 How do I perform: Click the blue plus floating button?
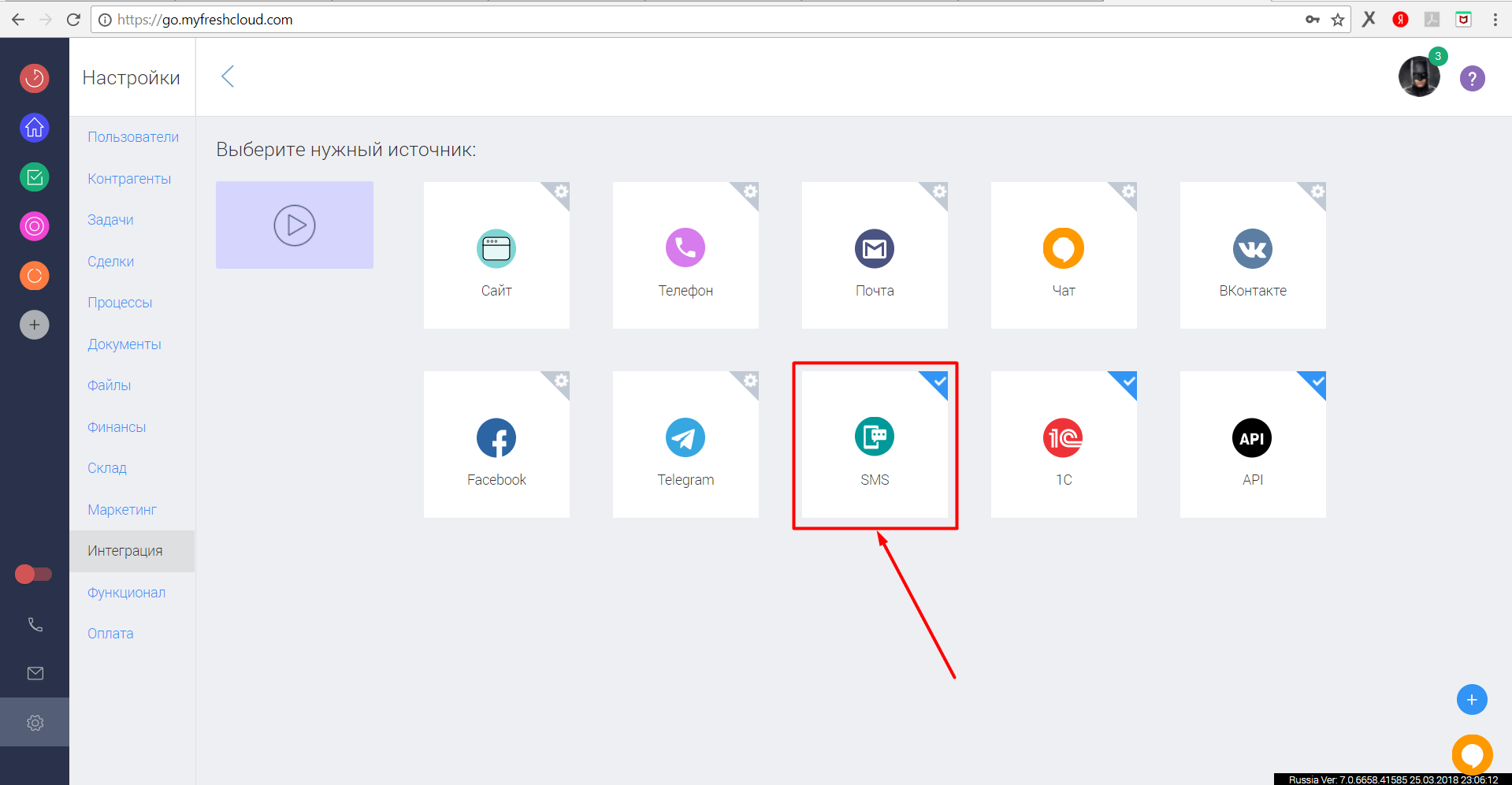[x=1472, y=699]
